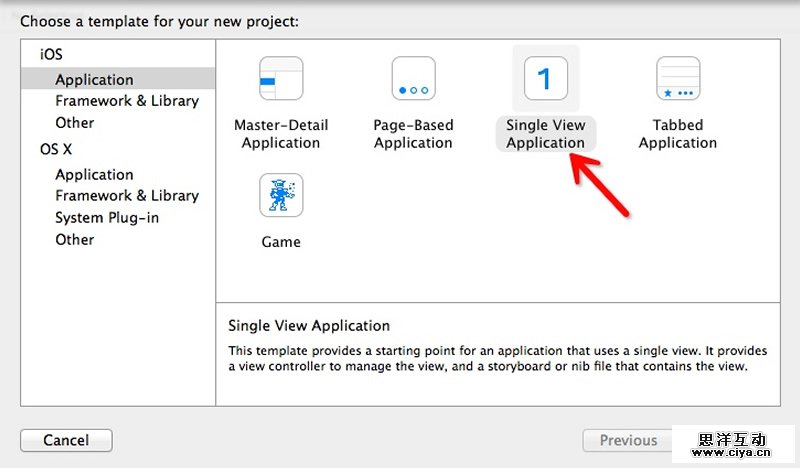Click the Game template label
The height and width of the screenshot is (468, 800).
(281, 241)
